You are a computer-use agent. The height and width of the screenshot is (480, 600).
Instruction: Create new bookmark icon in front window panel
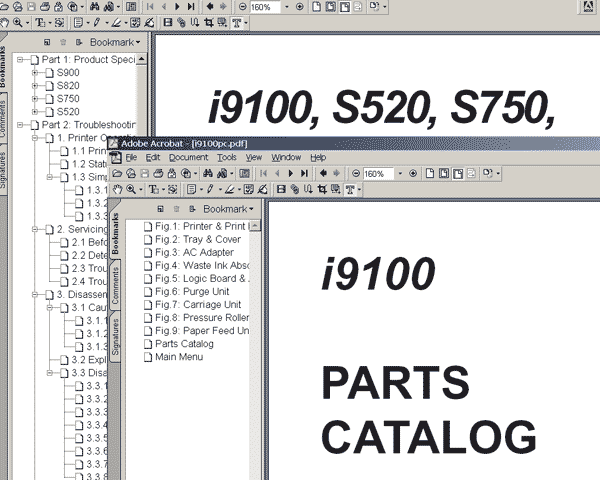pyautogui.click(x=160, y=209)
